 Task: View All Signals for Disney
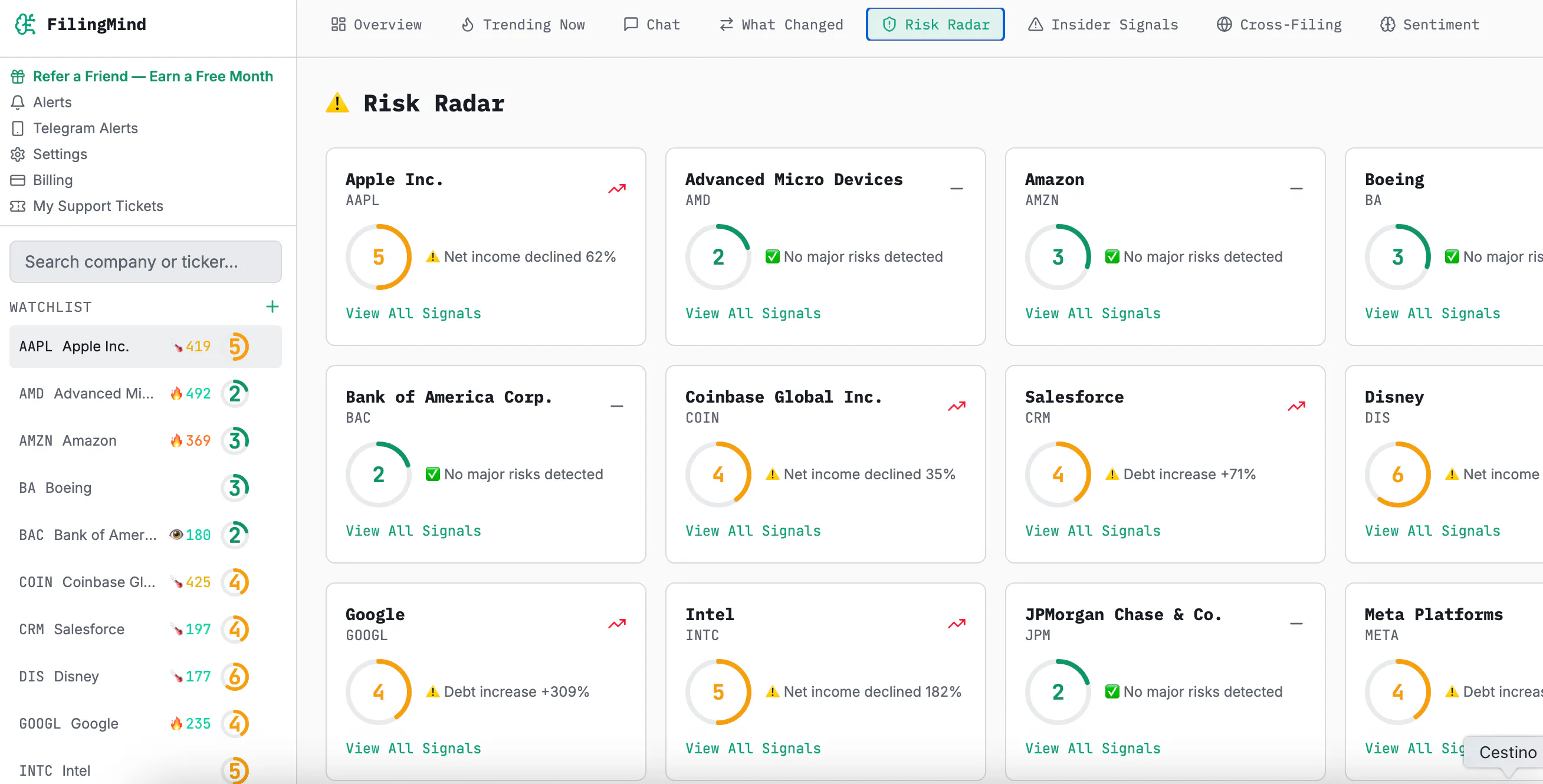coord(1432,531)
